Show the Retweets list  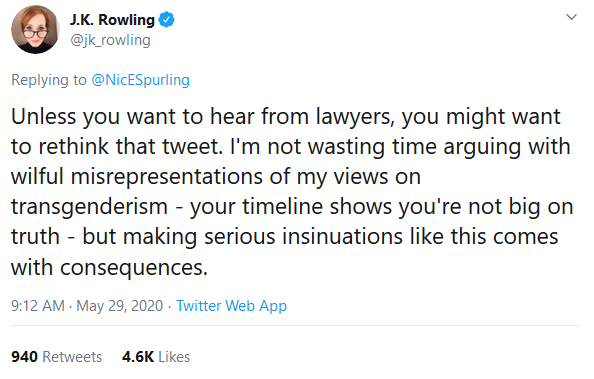pos(72,357)
